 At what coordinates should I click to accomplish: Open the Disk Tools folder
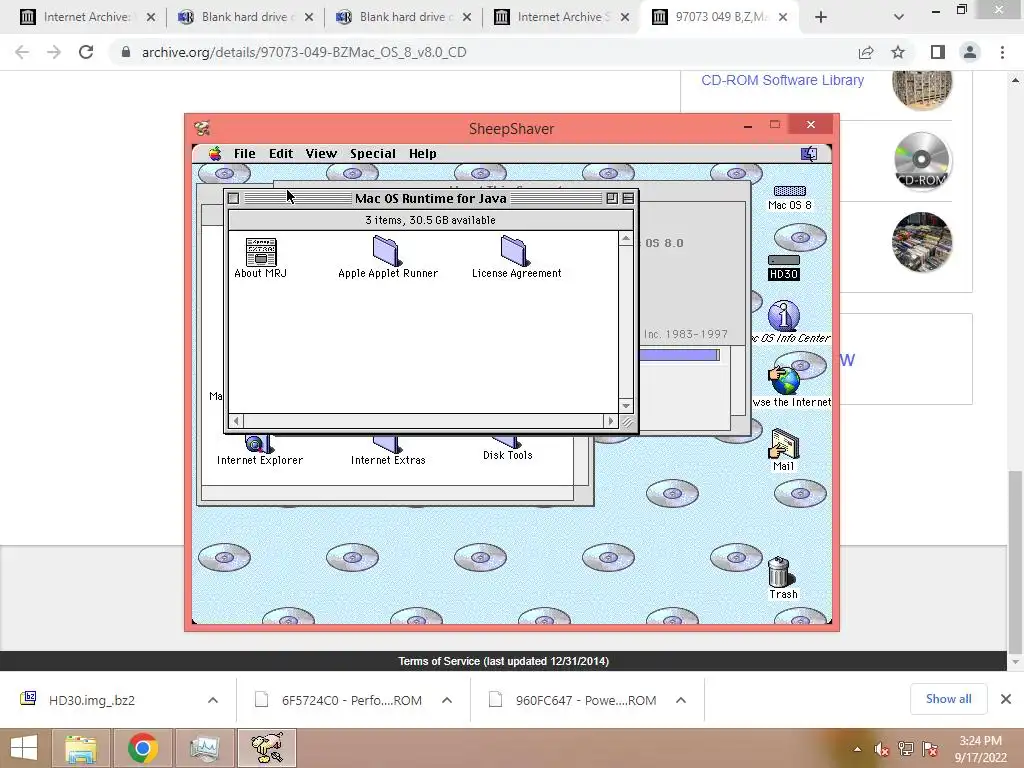pyautogui.click(x=507, y=442)
